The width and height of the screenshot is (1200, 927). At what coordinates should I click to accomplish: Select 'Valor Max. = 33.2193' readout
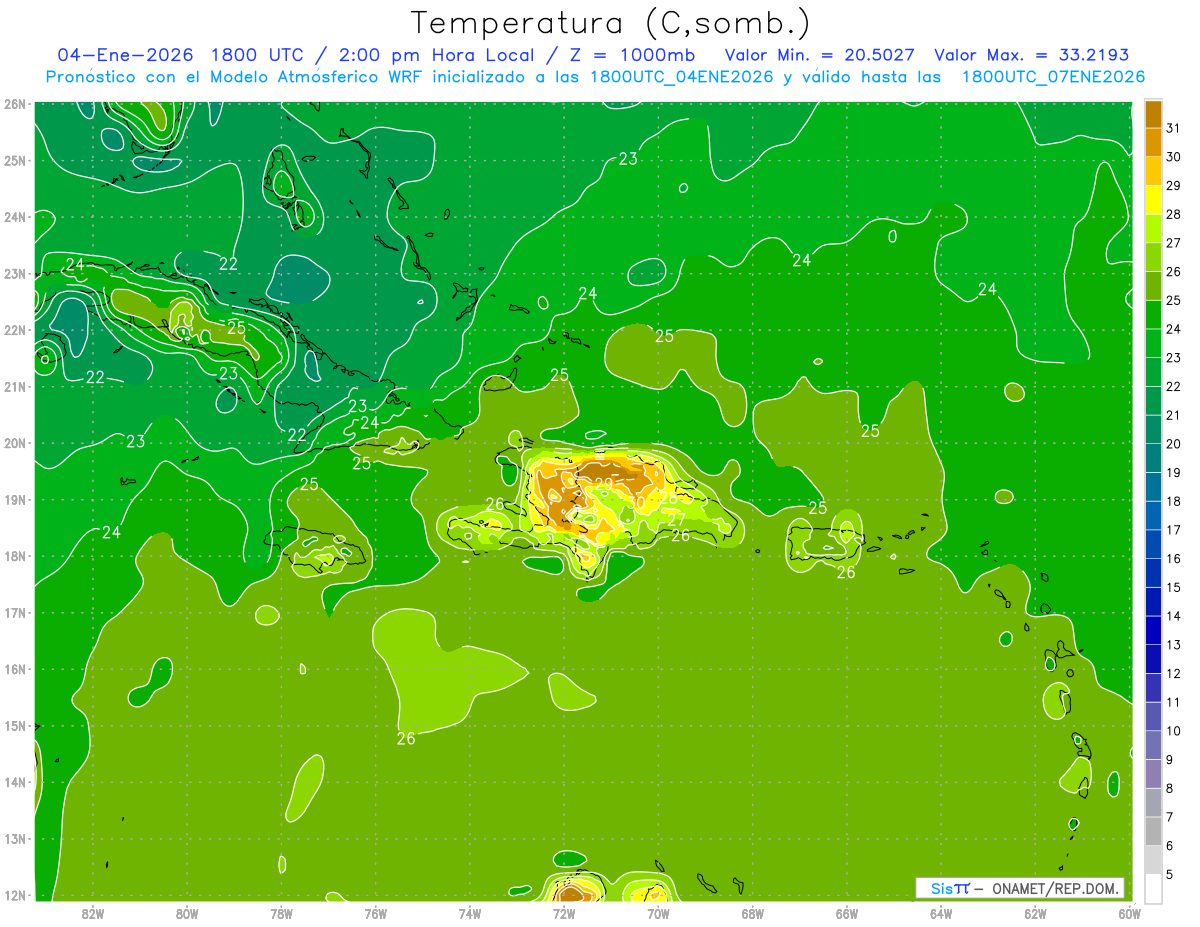1032,55
